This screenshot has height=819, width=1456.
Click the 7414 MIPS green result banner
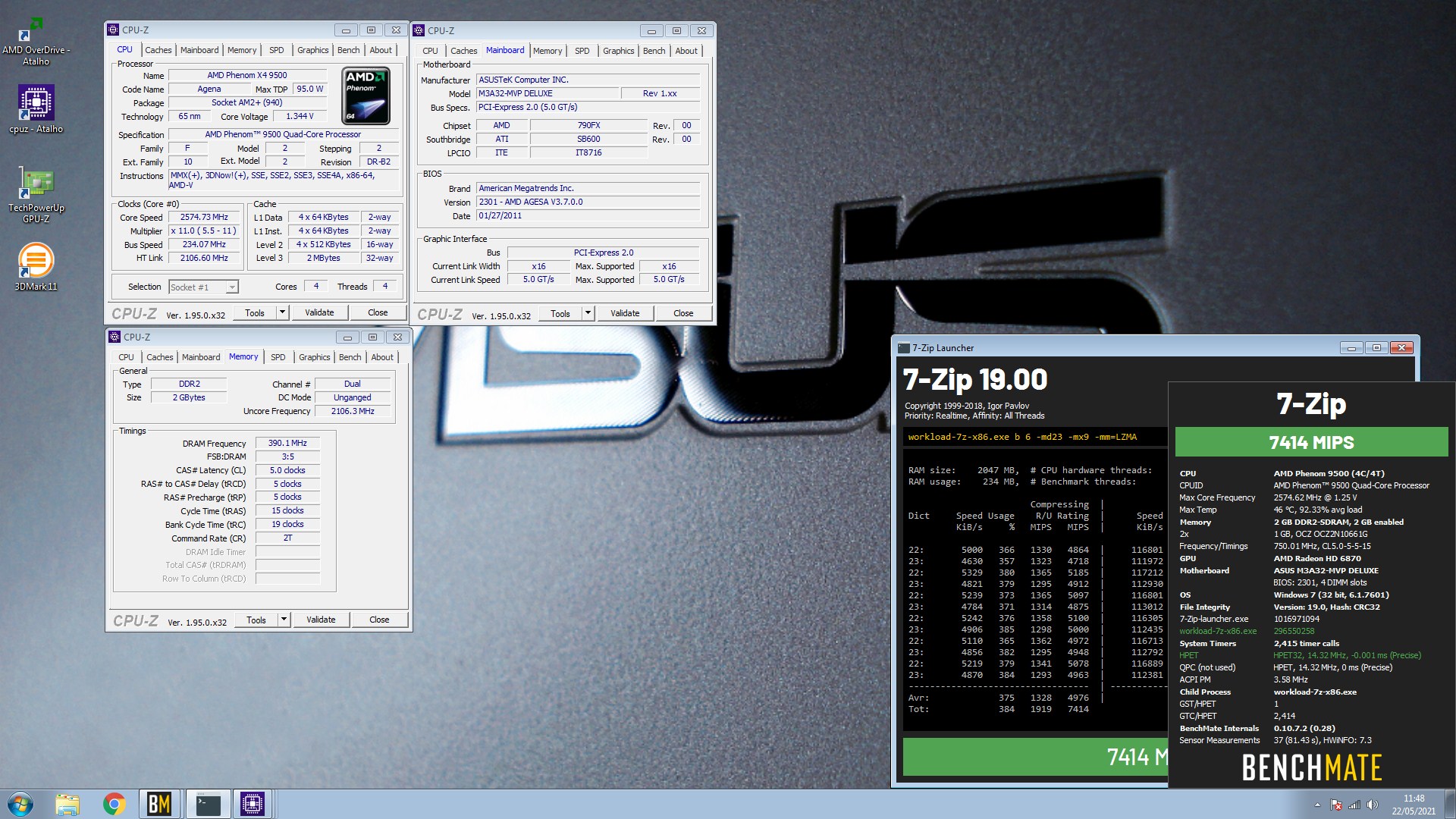click(1311, 442)
